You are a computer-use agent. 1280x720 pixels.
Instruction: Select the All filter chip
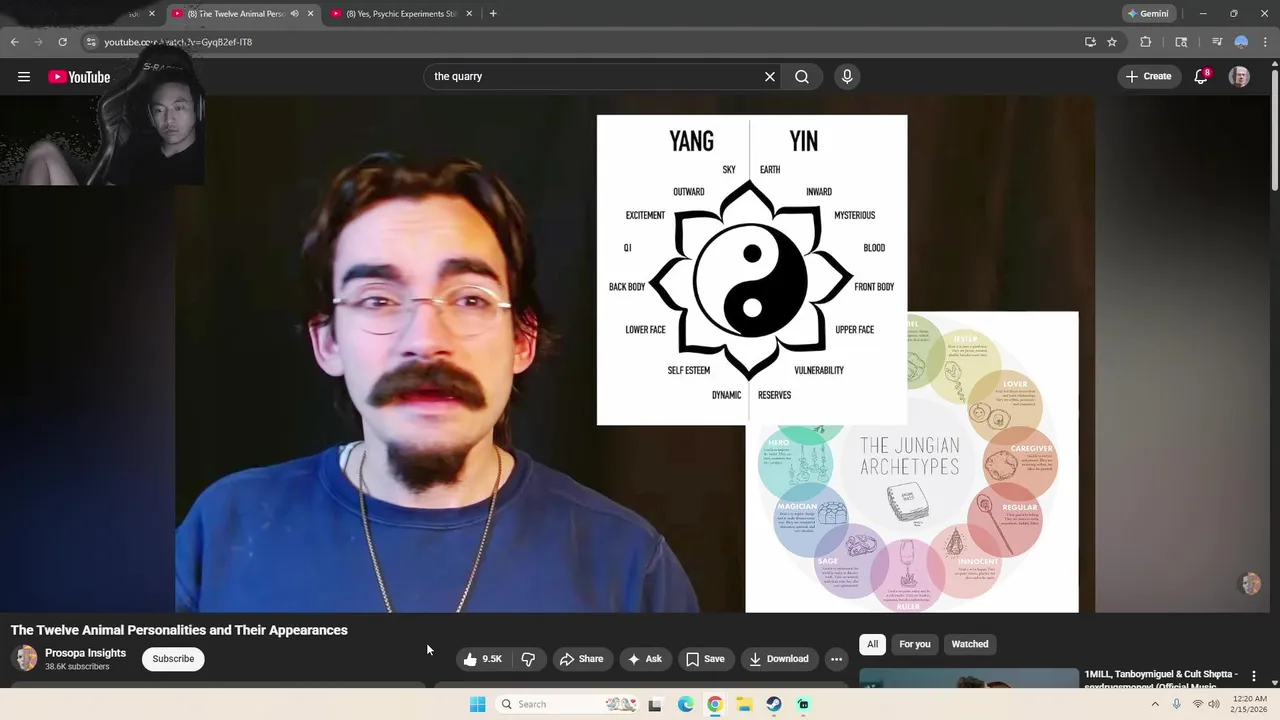tap(872, 644)
